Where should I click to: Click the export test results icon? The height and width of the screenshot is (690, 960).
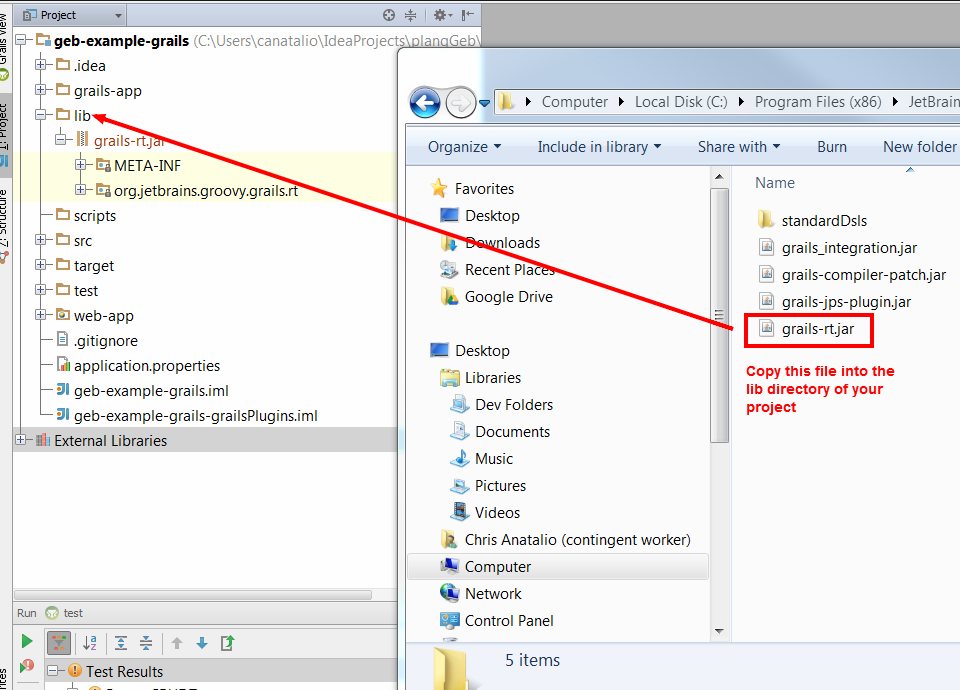click(x=227, y=643)
